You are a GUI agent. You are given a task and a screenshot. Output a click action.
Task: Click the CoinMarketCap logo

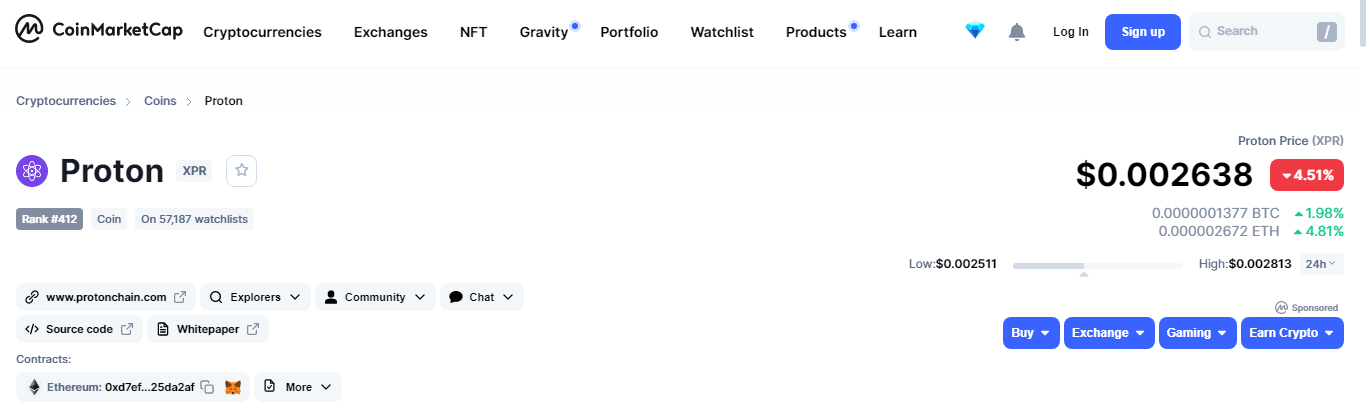coord(99,31)
